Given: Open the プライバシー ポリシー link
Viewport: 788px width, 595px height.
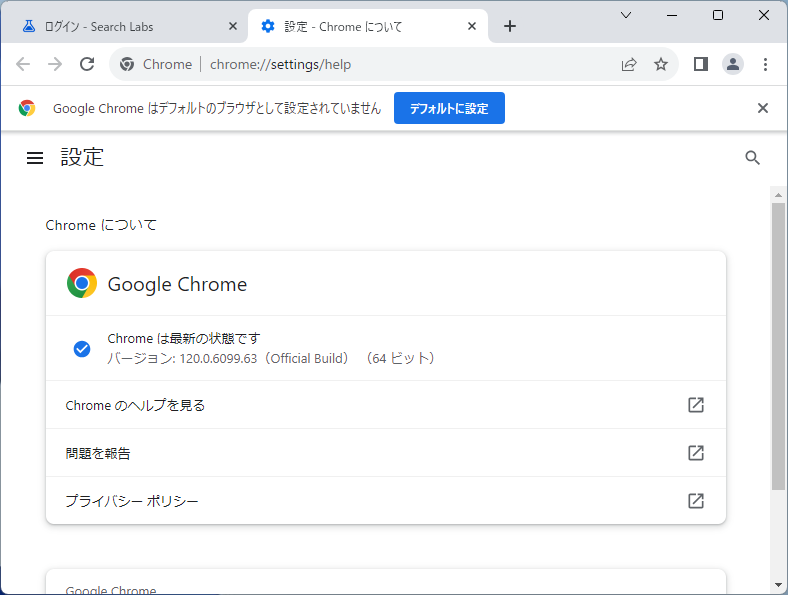Looking at the screenshot, I should pos(386,501).
